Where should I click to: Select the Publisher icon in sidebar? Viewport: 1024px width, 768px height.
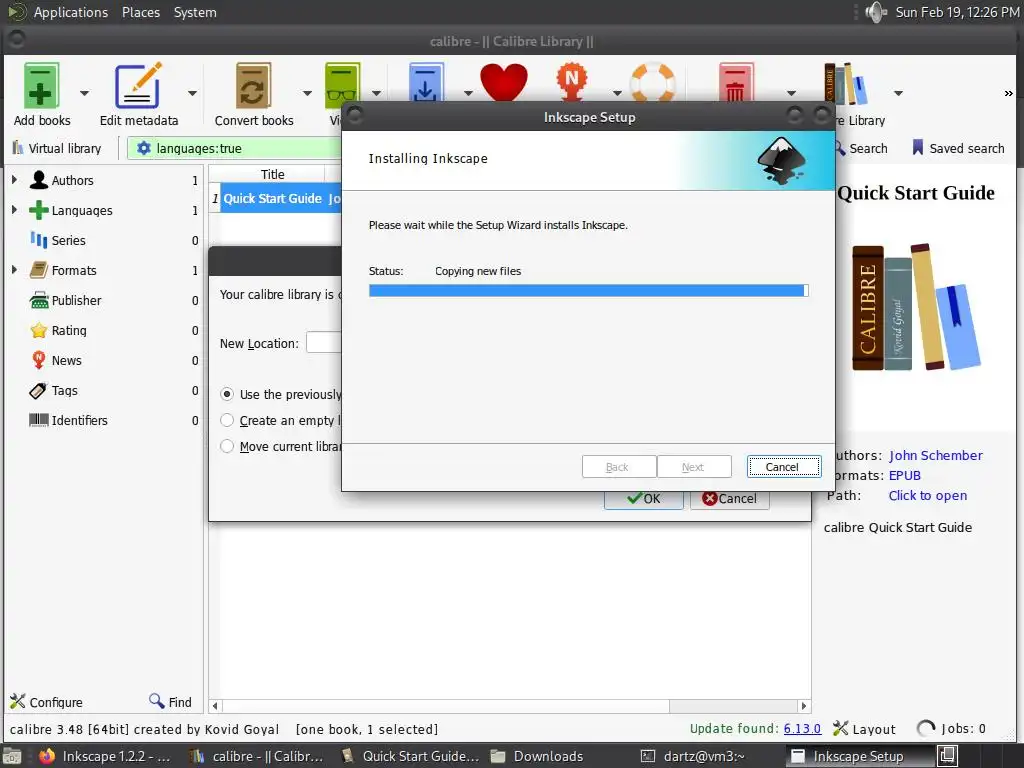pos(39,300)
